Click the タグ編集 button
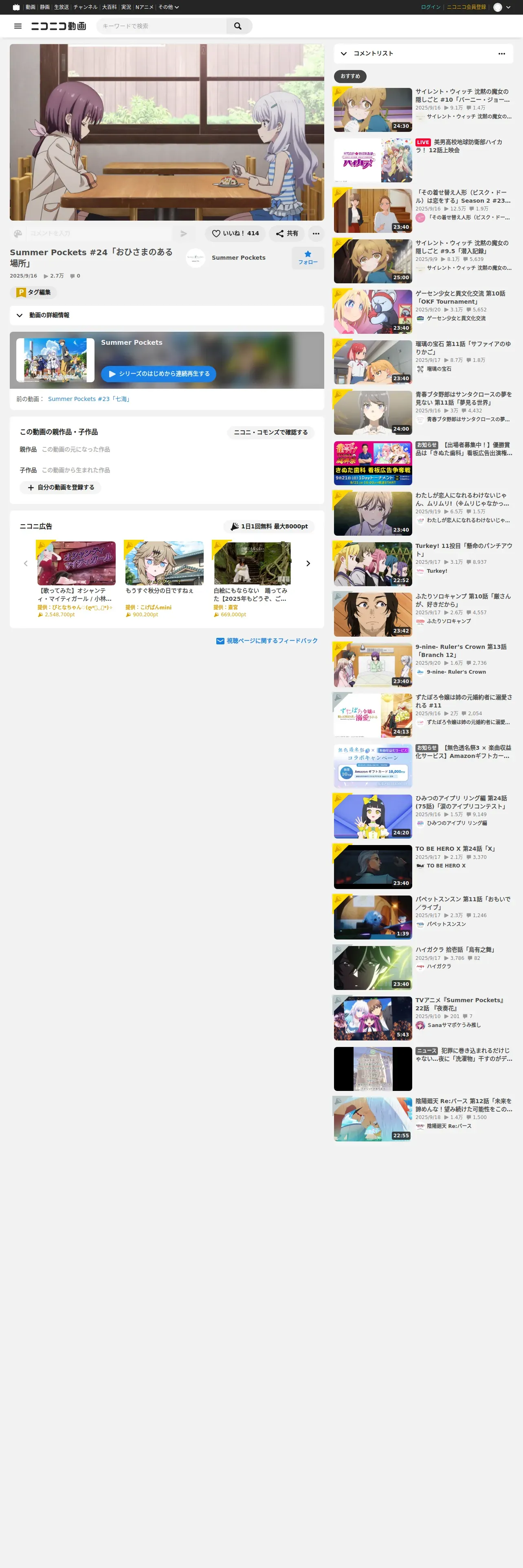This screenshot has height=1568, width=523. [33, 293]
